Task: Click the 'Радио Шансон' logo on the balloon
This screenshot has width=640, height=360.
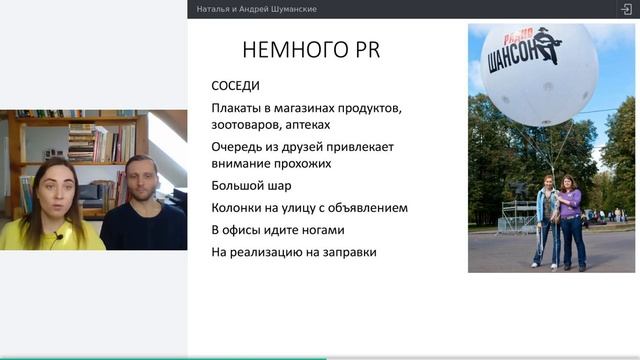Action: [x=524, y=50]
